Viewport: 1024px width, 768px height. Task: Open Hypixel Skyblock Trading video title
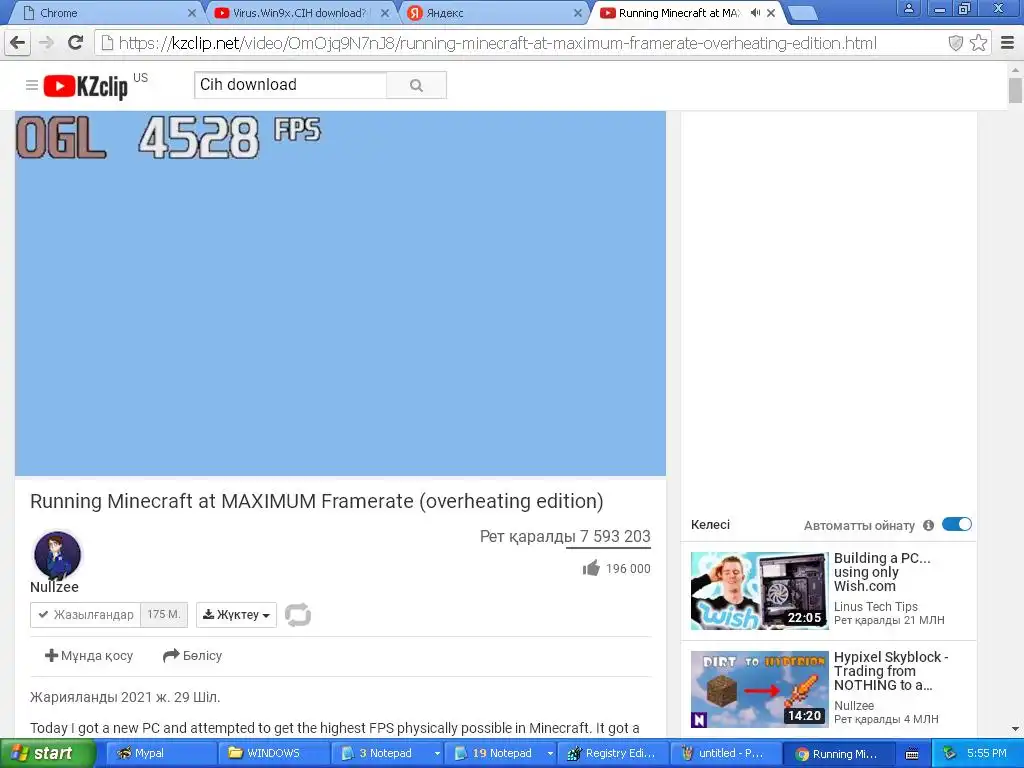point(891,671)
